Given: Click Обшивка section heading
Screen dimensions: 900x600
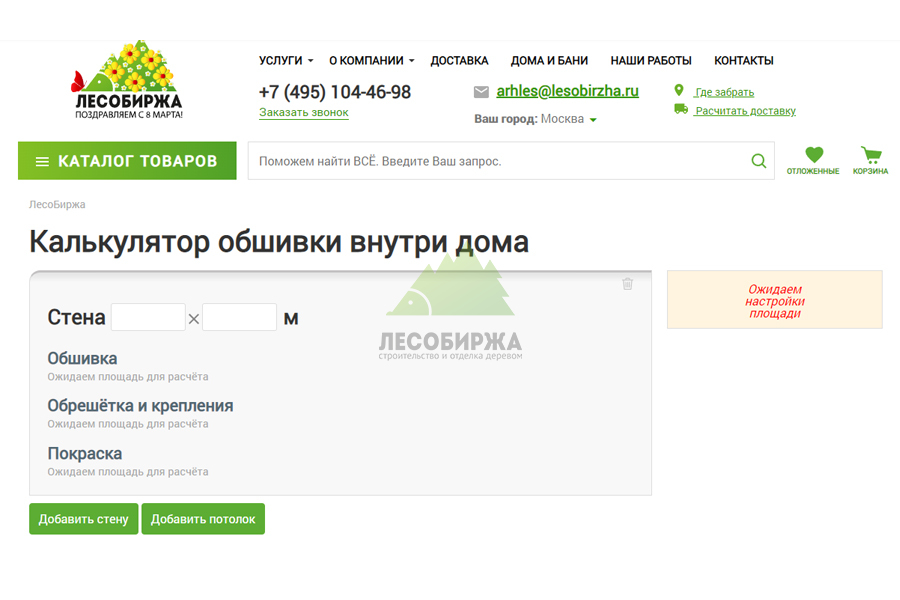Looking at the screenshot, I should click(82, 358).
